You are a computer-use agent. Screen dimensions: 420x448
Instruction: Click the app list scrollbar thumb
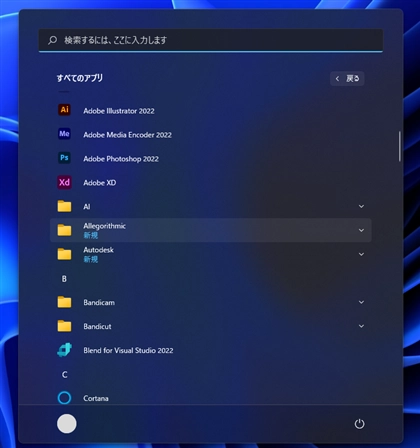399,147
